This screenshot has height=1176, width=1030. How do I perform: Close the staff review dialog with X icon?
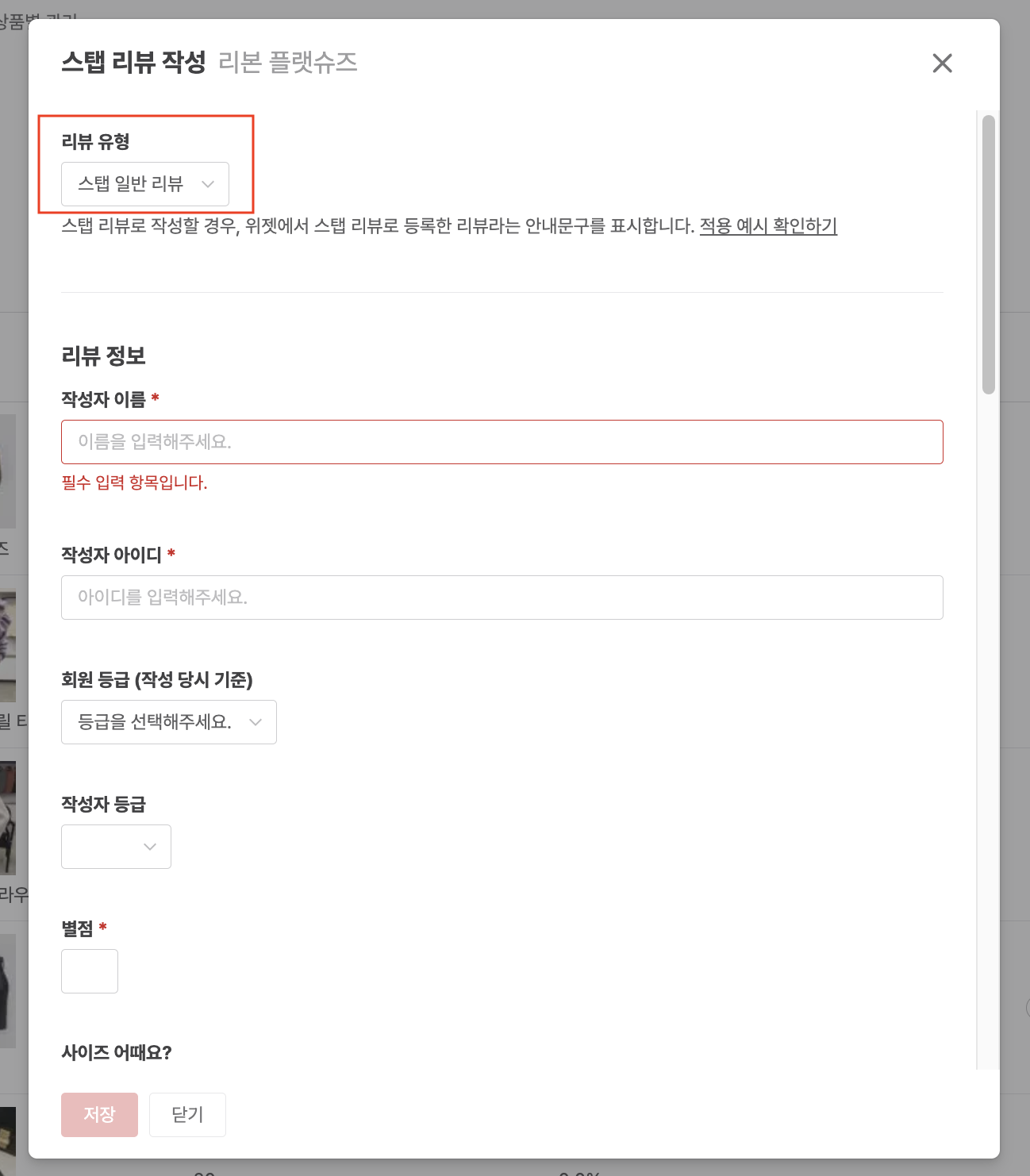pos(942,63)
